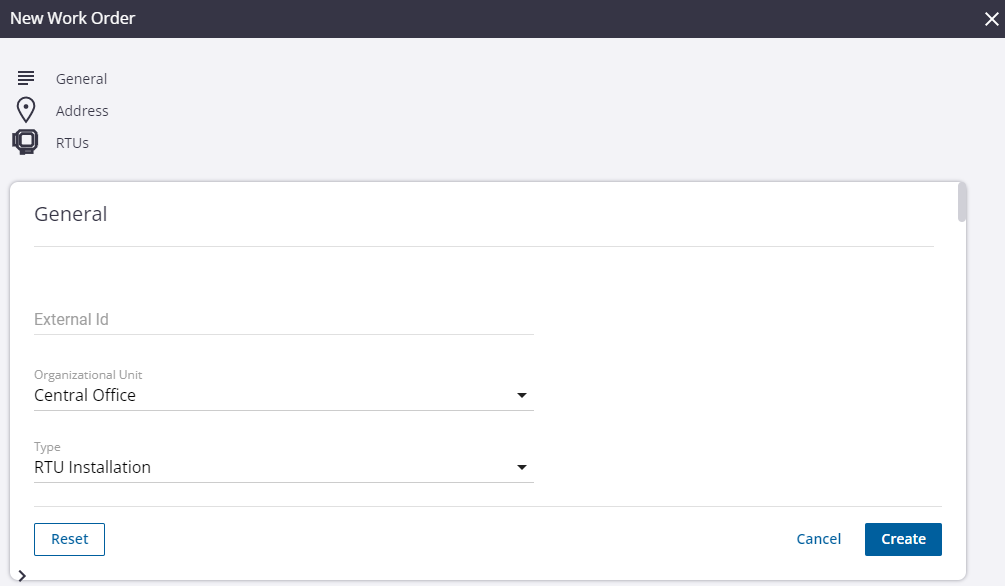
Task: Click the Cancel link
Action: 818,539
